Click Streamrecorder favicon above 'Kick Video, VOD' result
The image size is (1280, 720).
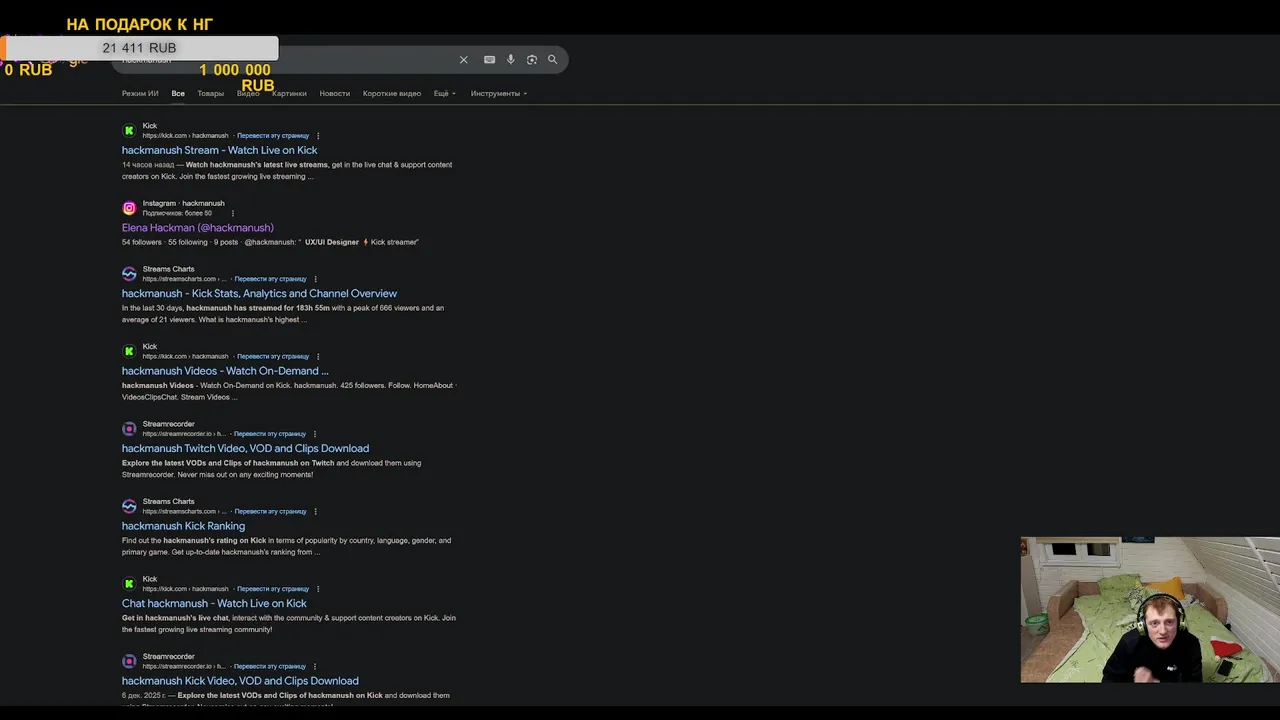point(129,661)
